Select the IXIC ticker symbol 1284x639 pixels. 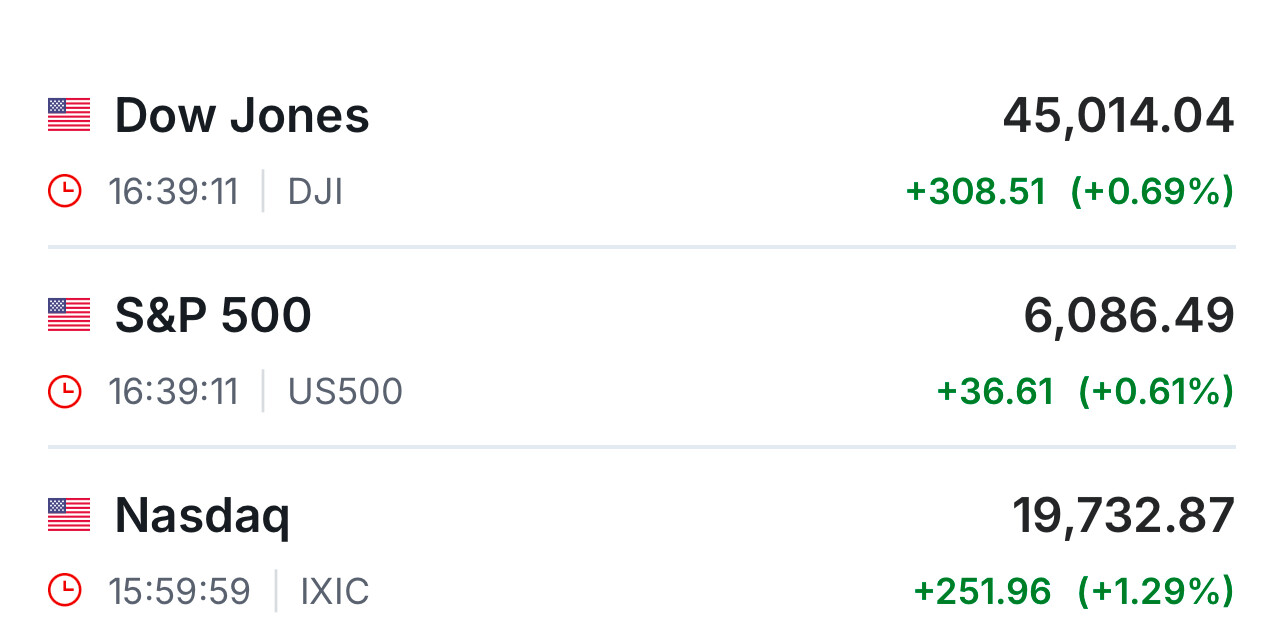pos(335,591)
